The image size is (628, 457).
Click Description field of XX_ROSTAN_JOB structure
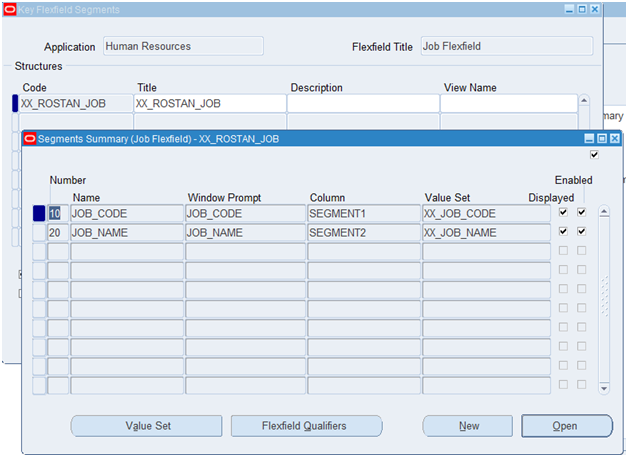pos(363,103)
